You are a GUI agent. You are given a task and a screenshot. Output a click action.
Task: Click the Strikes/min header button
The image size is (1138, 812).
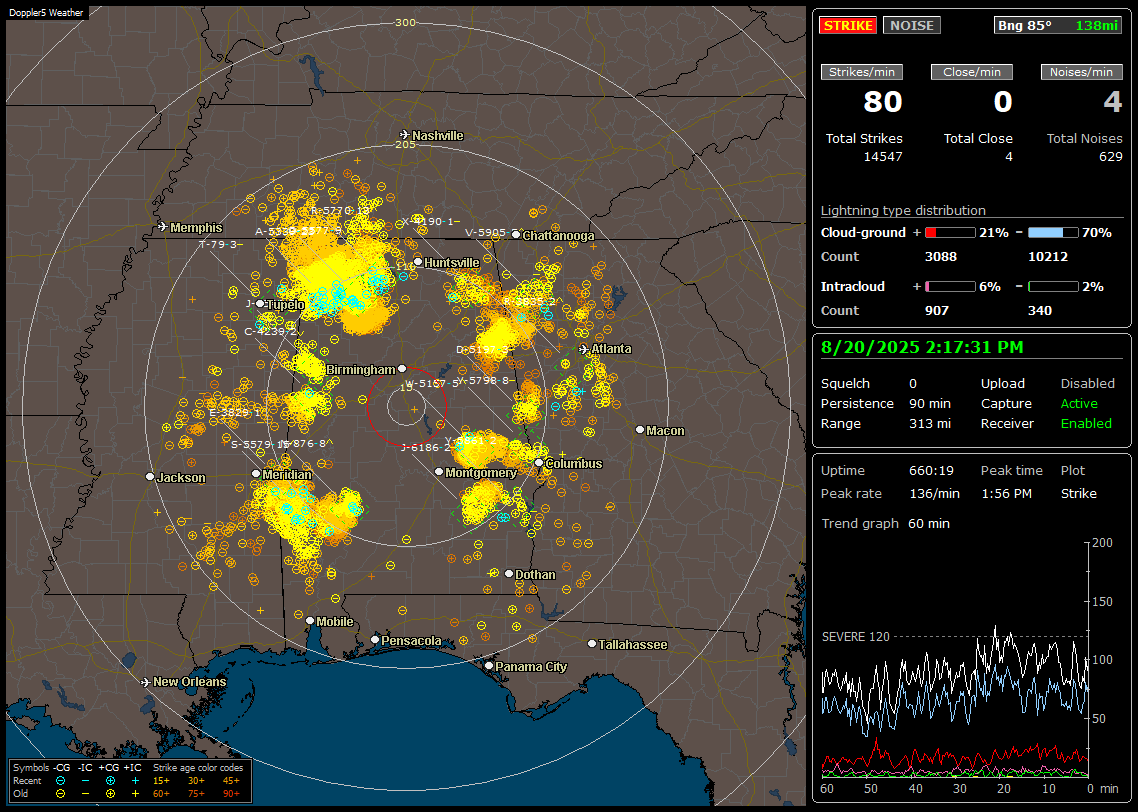coord(861,72)
